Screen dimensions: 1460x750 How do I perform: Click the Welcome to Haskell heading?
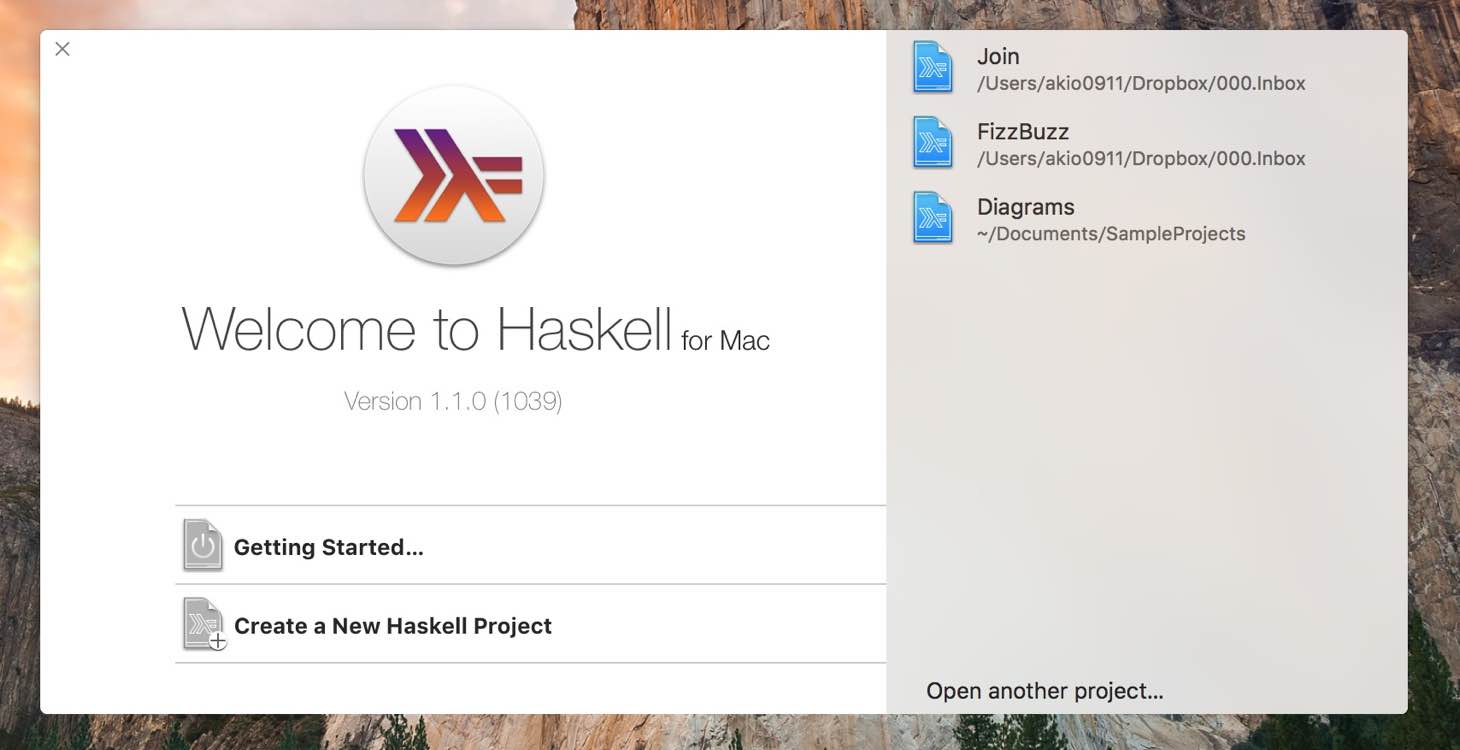(476, 328)
